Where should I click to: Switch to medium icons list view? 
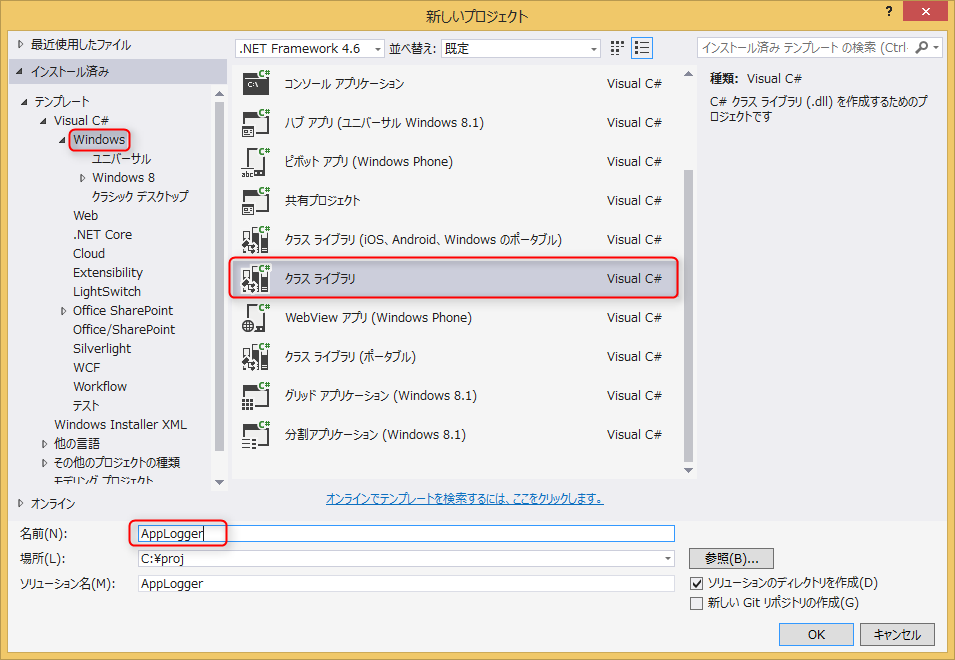tap(642, 47)
